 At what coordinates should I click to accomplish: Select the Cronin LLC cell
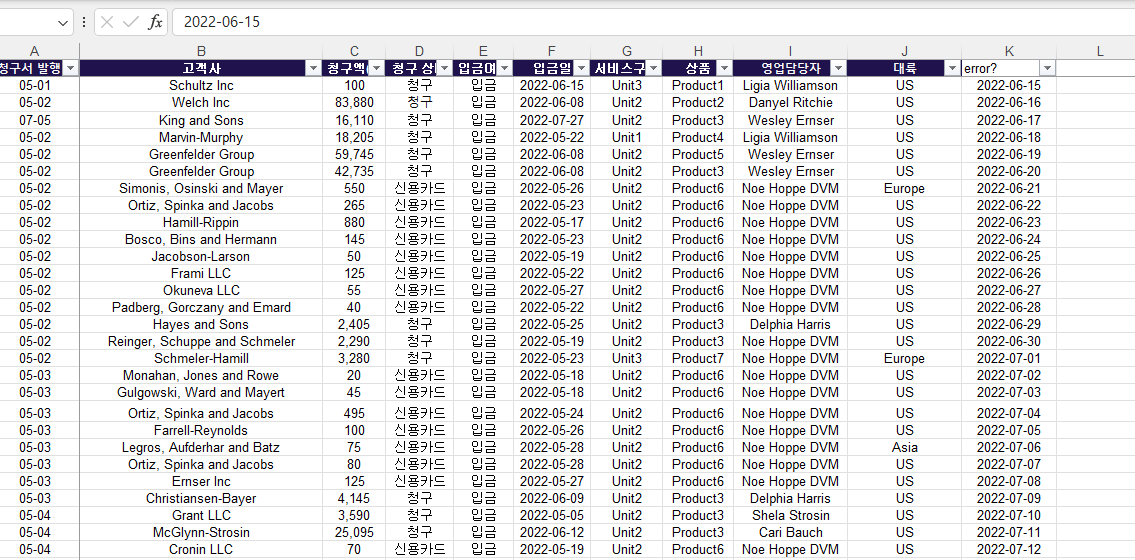click(x=201, y=549)
